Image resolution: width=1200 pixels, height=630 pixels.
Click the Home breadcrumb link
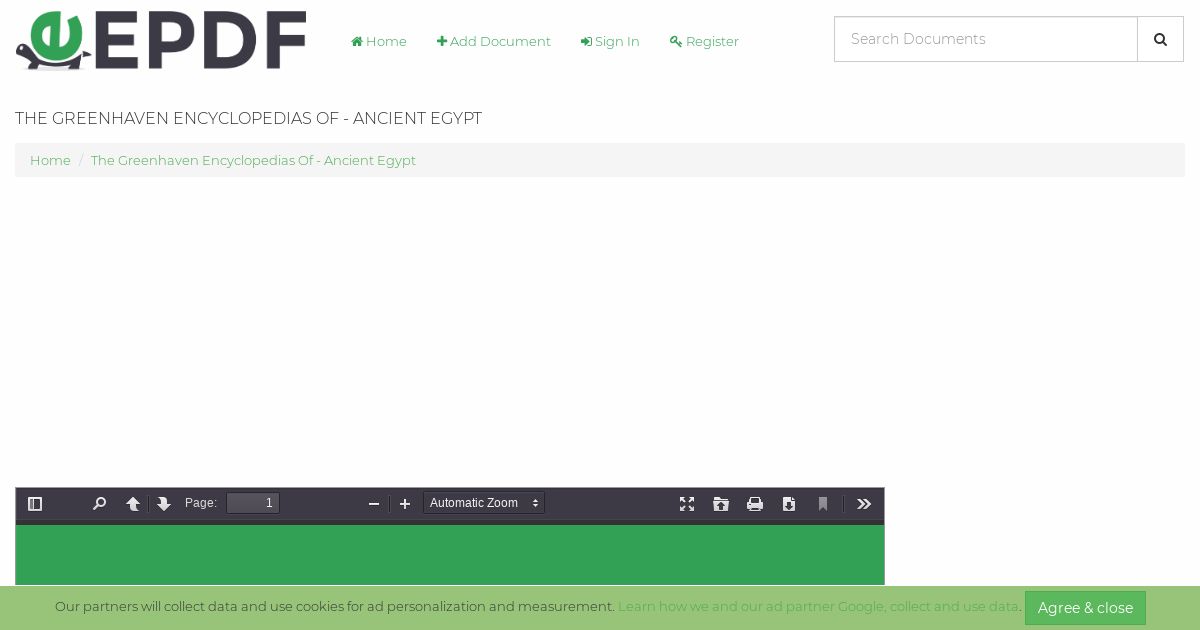(50, 160)
